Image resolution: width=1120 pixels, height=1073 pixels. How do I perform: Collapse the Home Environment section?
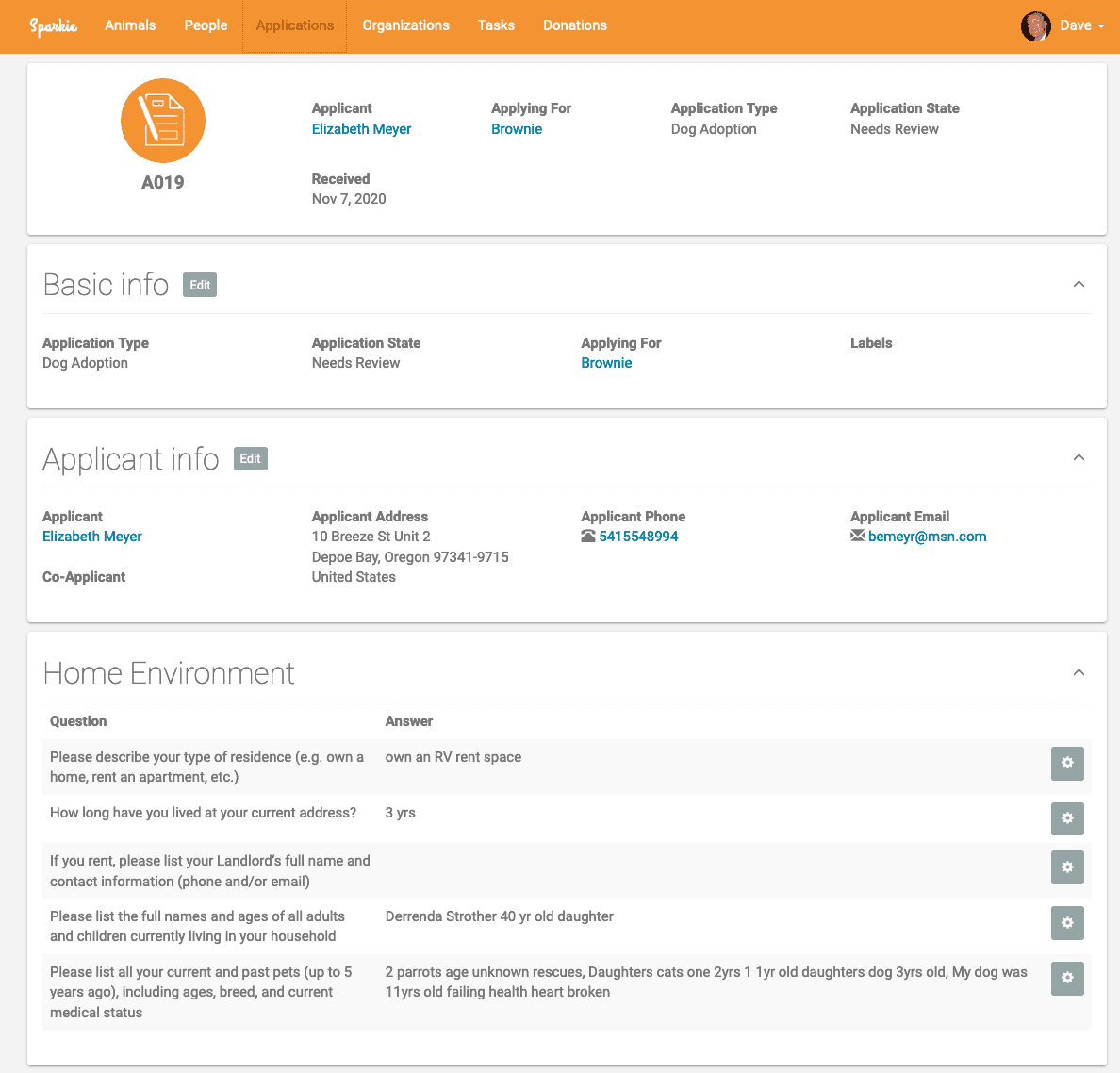[1079, 672]
